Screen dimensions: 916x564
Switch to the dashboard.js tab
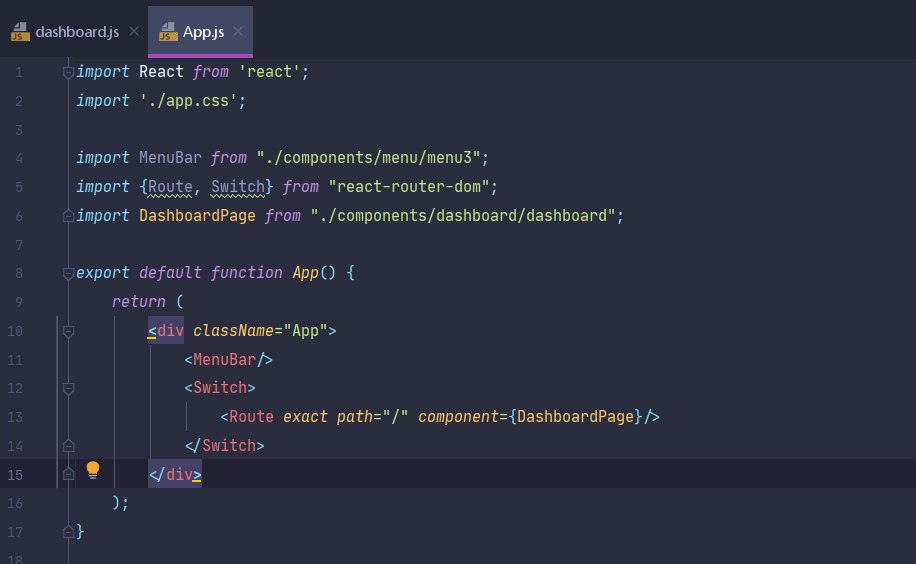click(x=73, y=32)
